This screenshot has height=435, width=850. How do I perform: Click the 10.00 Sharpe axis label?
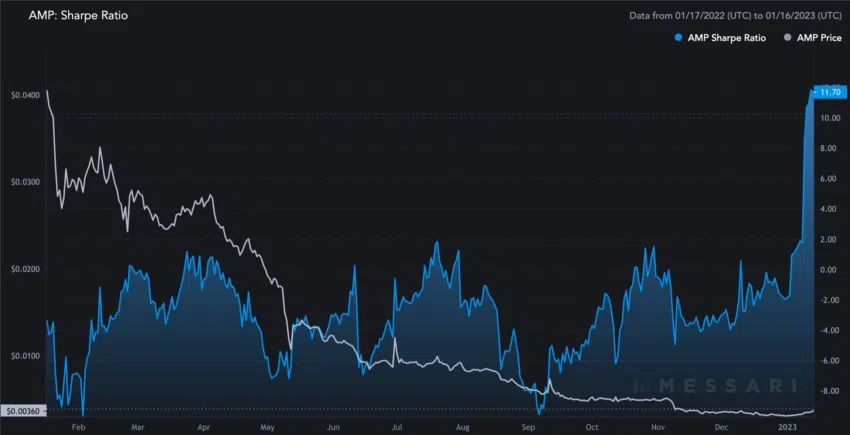[x=829, y=118]
